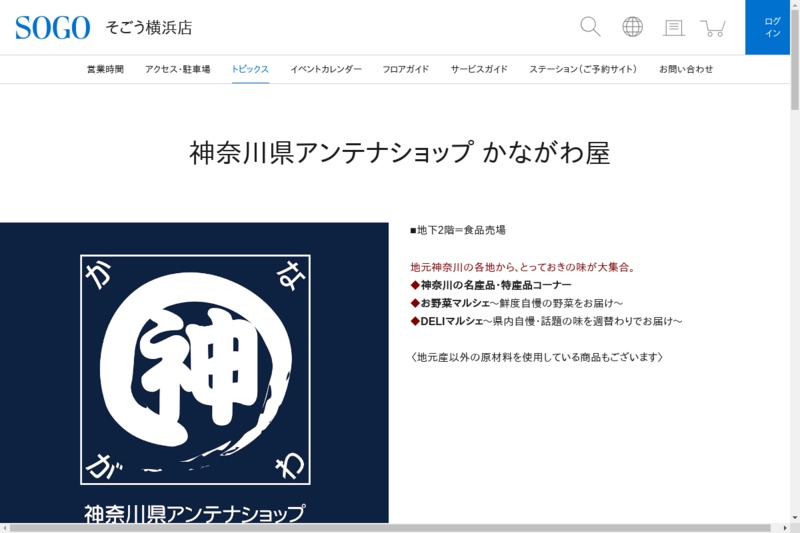
Task: Open the search magnifier icon
Action: [590, 27]
